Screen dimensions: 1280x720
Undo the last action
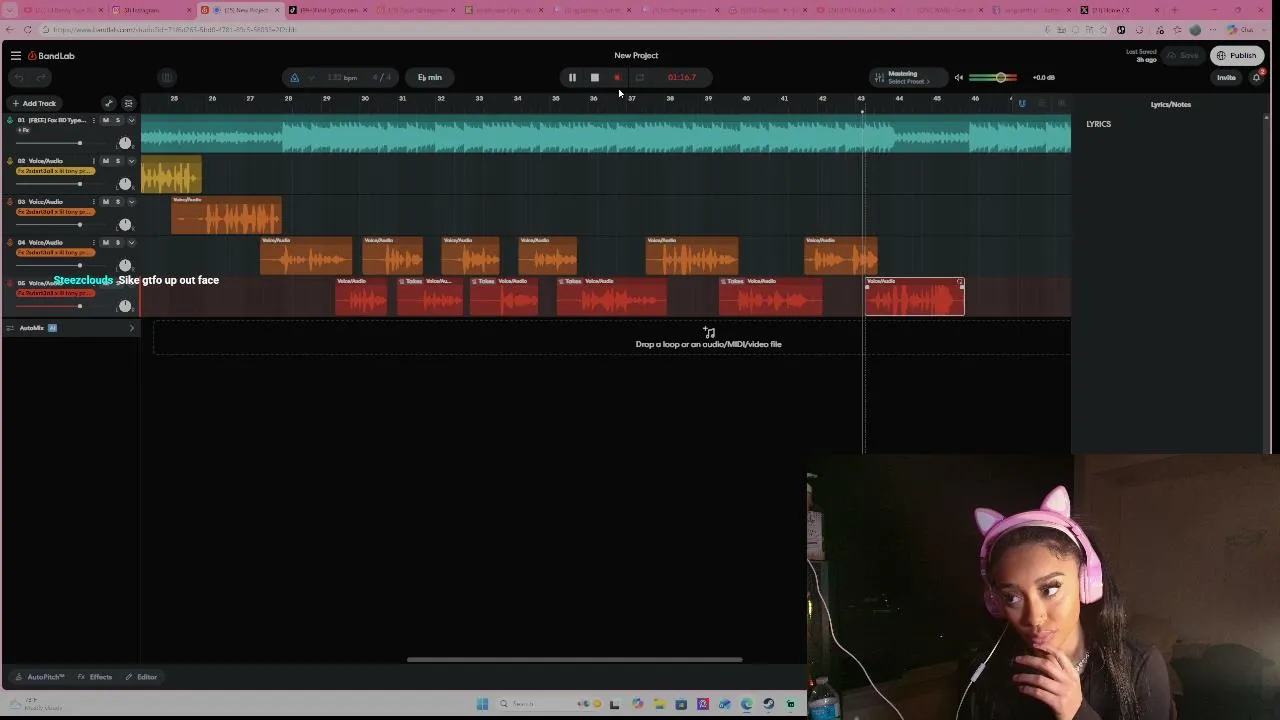point(18,77)
